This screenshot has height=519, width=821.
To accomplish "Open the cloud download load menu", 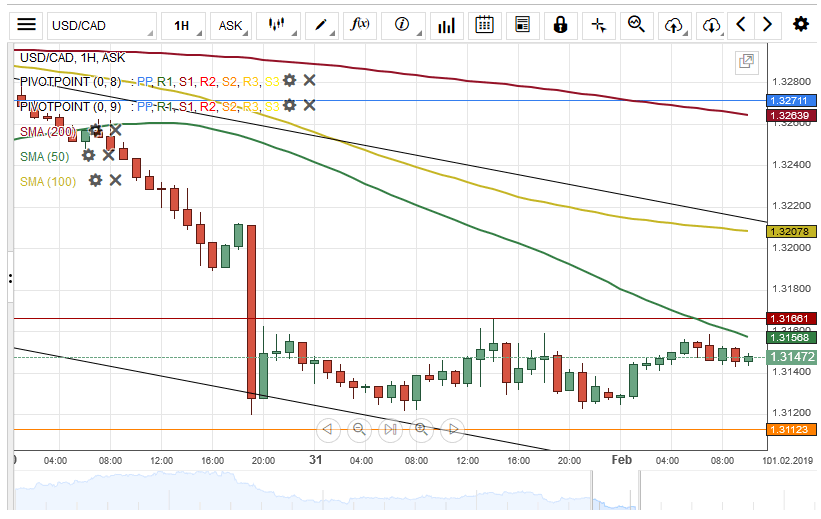I will coord(711,25).
